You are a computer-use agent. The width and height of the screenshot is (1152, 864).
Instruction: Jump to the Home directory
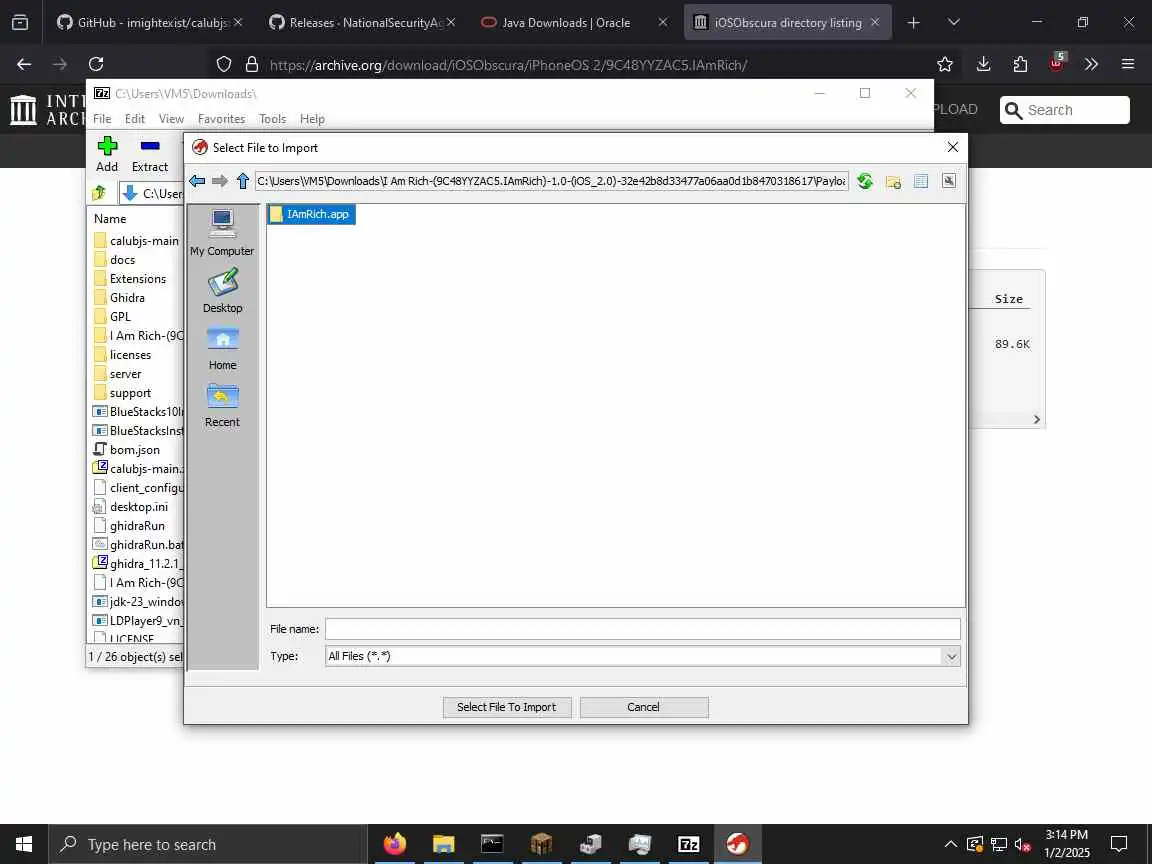click(222, 348)
